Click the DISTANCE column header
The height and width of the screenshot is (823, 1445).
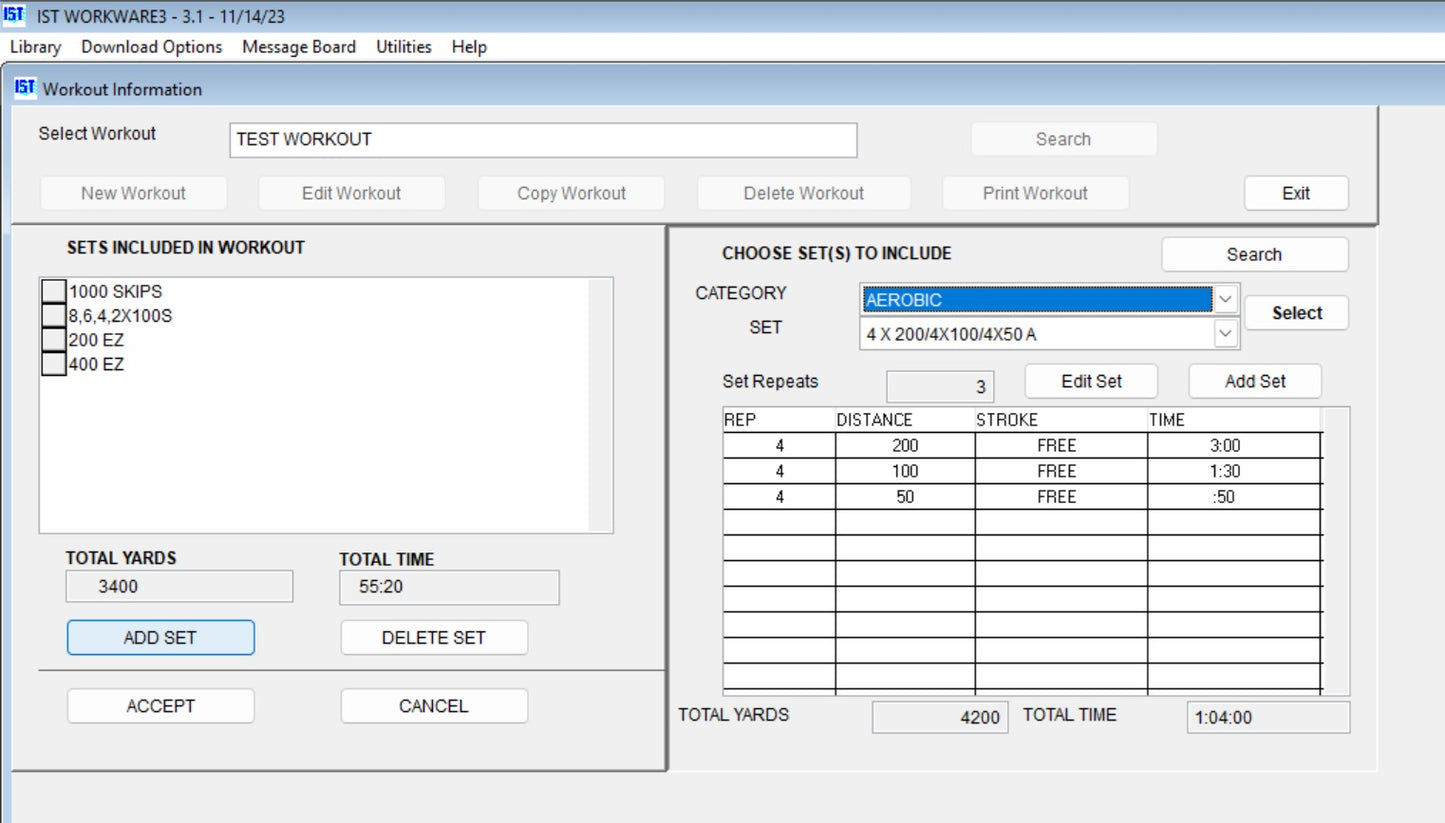[905, 420]
